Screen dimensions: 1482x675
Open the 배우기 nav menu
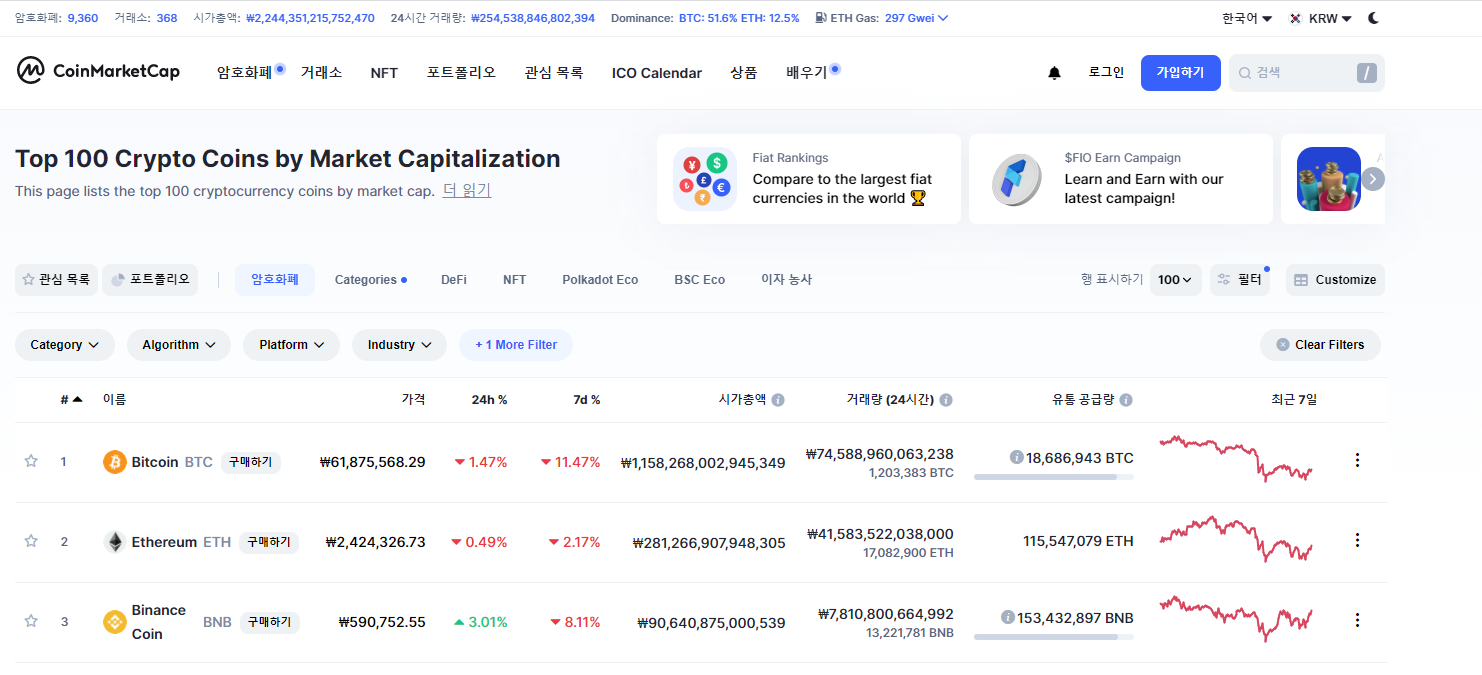(807, 73)
